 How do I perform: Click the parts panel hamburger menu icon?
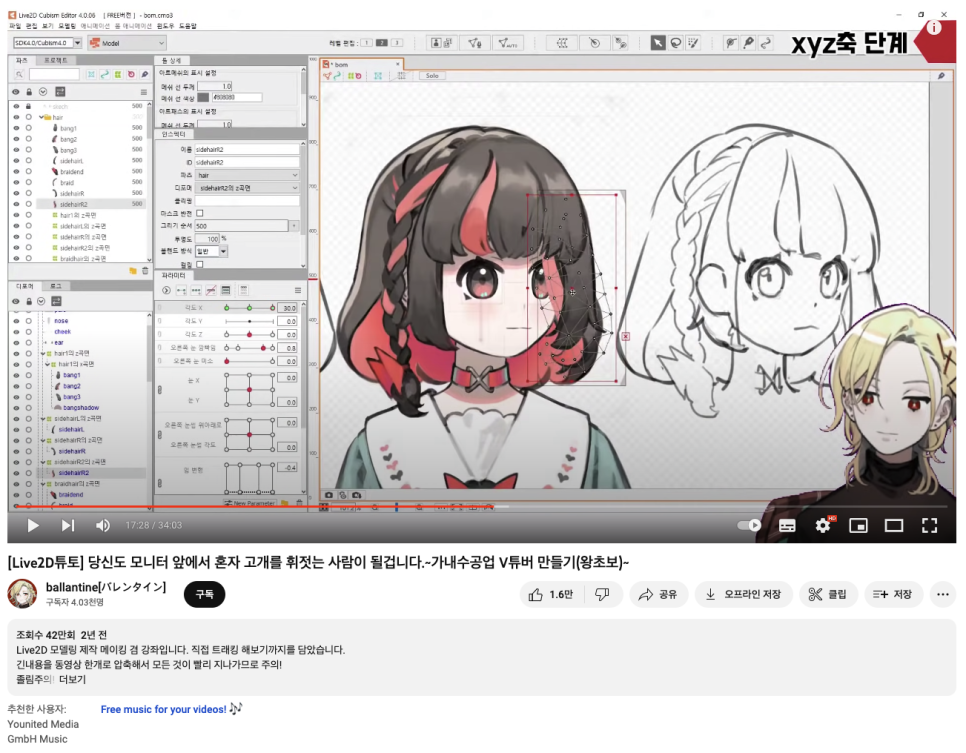pos(144,92)
